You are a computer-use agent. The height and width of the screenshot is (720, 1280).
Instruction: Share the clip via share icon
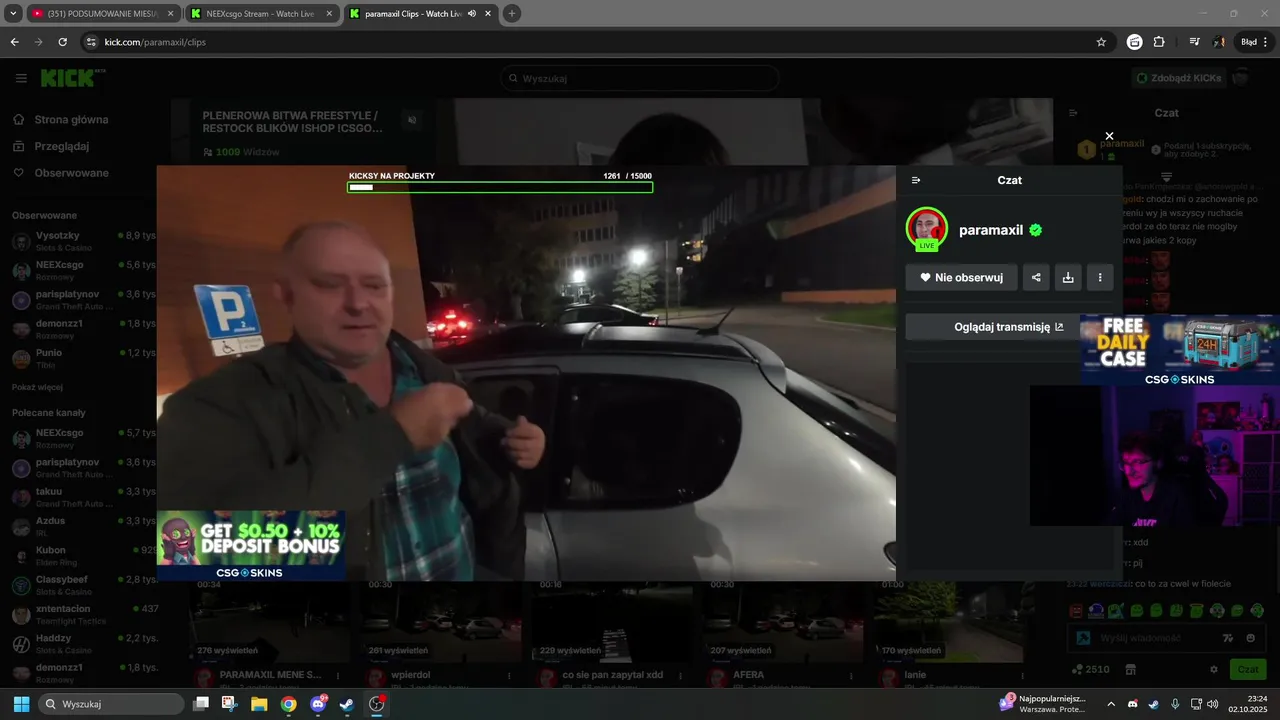1036,278
